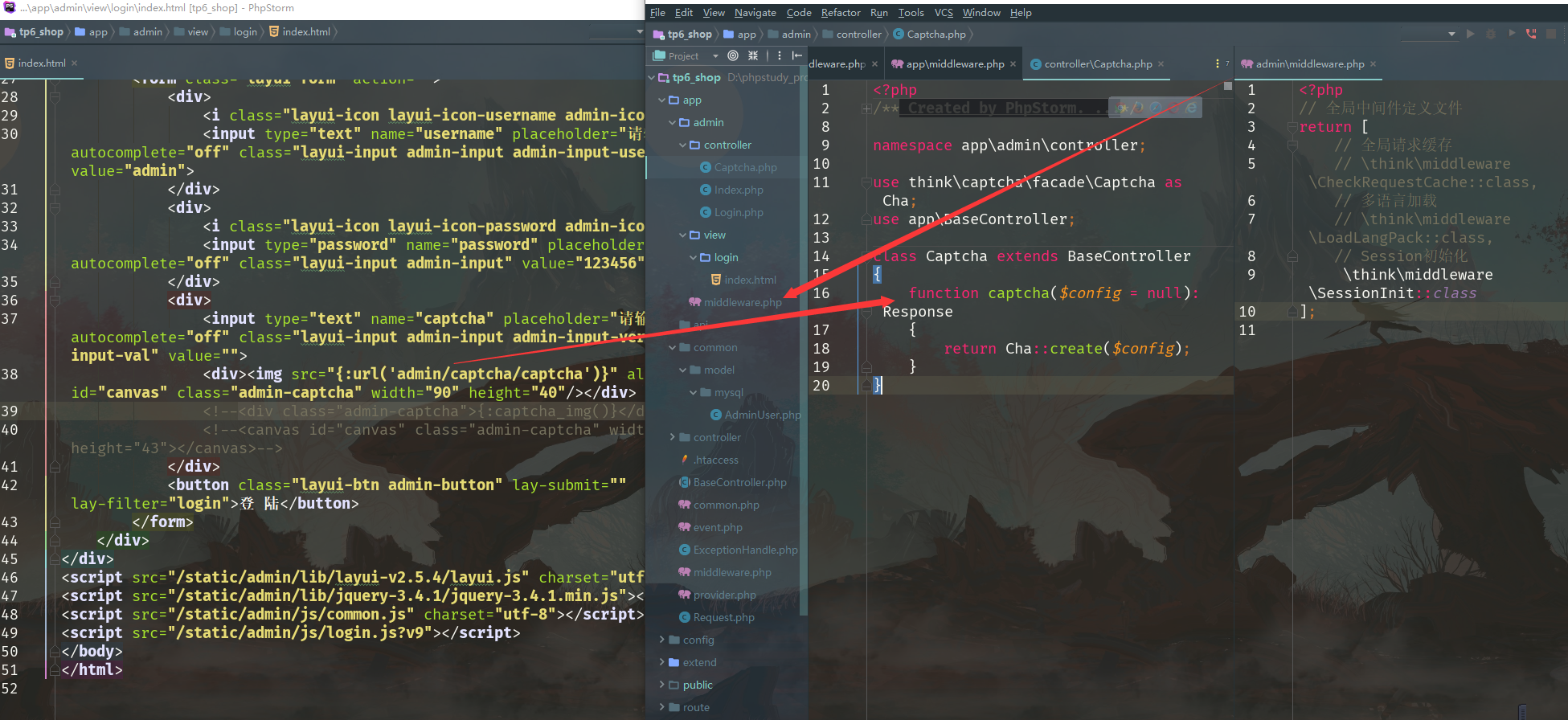1568x720 pixels.
Task: Open app-level middleware.php in tree
Action: [x=732, y=572]
